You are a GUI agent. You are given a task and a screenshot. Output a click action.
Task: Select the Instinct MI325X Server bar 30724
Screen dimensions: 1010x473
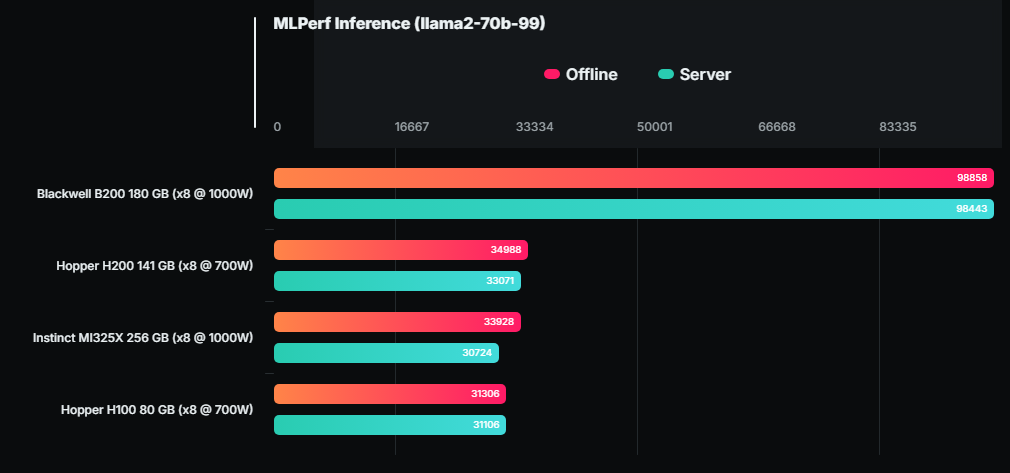click(x=386, y=353)
